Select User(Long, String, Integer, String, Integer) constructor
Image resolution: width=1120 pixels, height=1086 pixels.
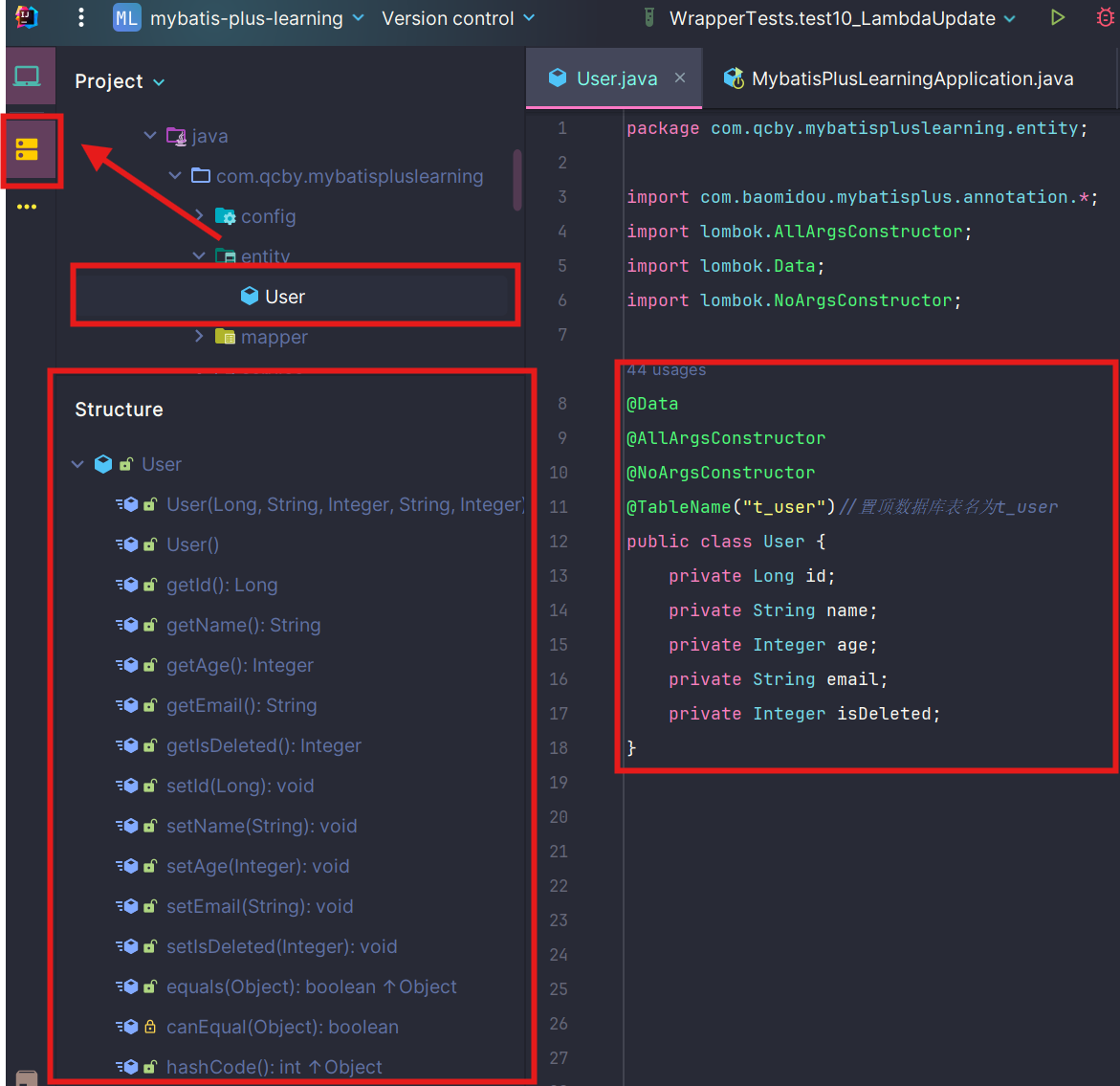point(345,505)
